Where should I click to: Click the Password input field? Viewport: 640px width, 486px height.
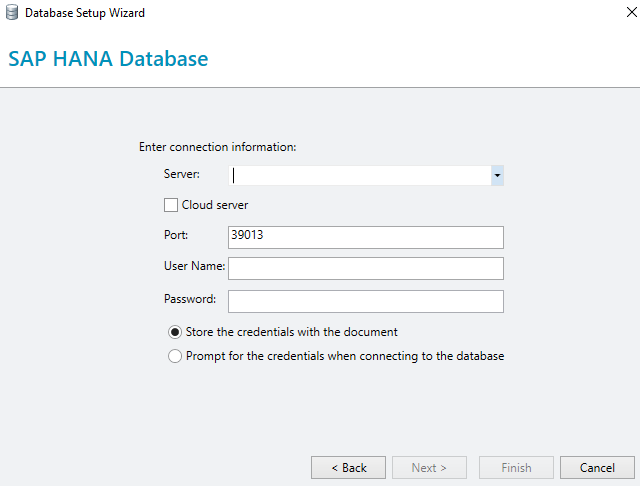click(x=366, y=301)
